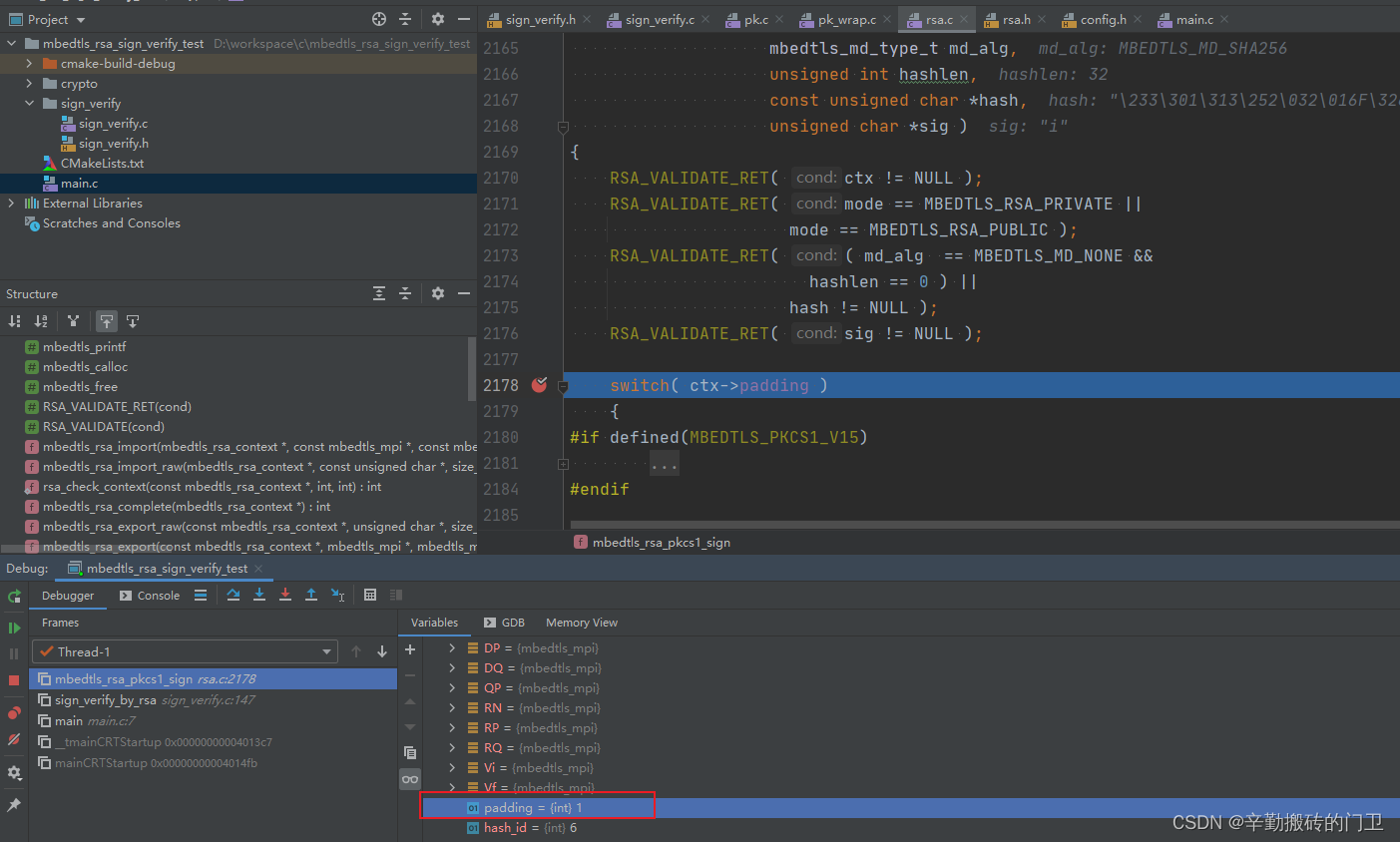Select sign_verify_by_rsa stack frame
The width and height of the screenshot is (1400, 842).
[x=213, y=700]
